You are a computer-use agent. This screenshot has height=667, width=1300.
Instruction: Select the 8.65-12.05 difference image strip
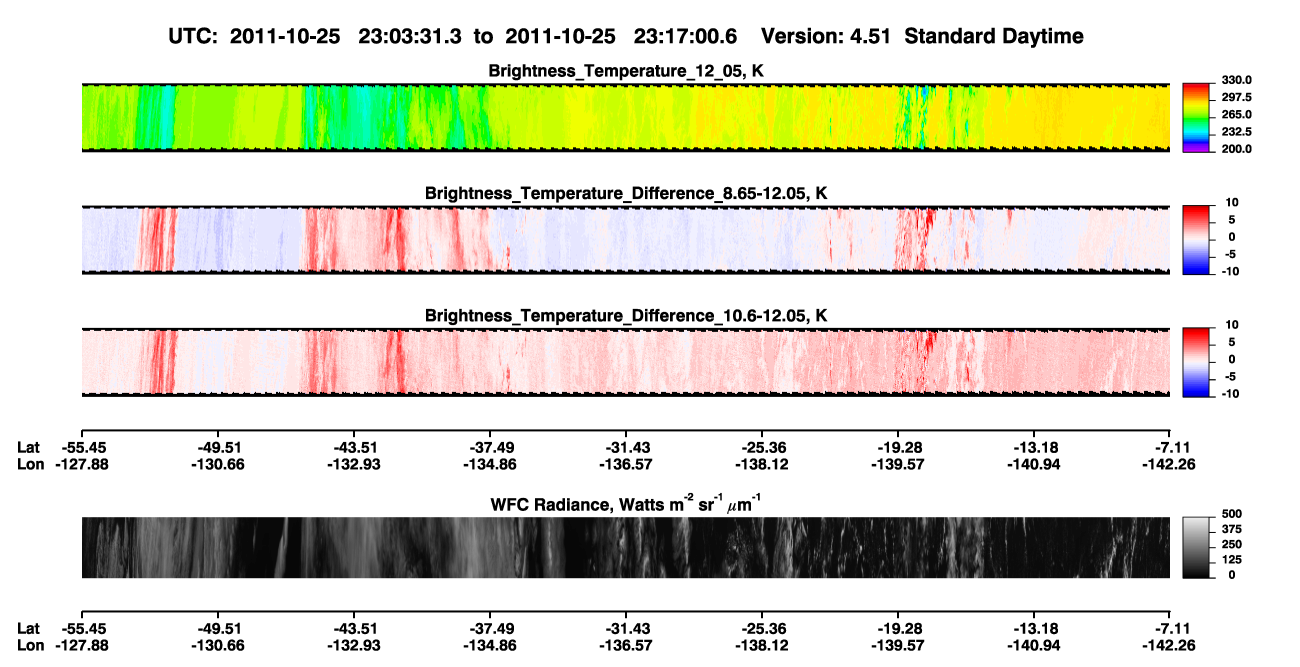tap(625, 240)
